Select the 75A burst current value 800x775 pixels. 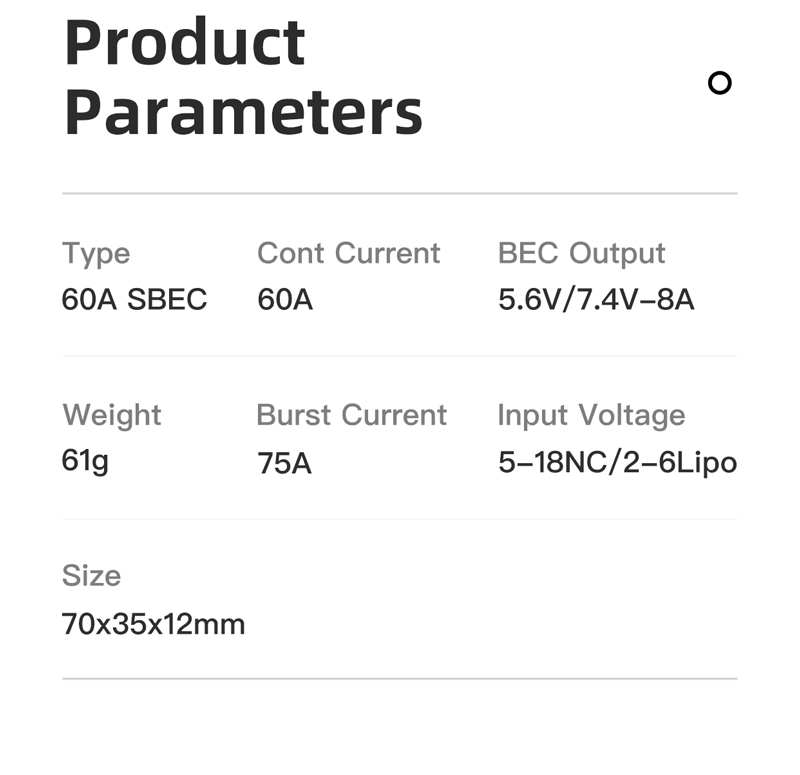pyautogui.click(x=284, y=463)
